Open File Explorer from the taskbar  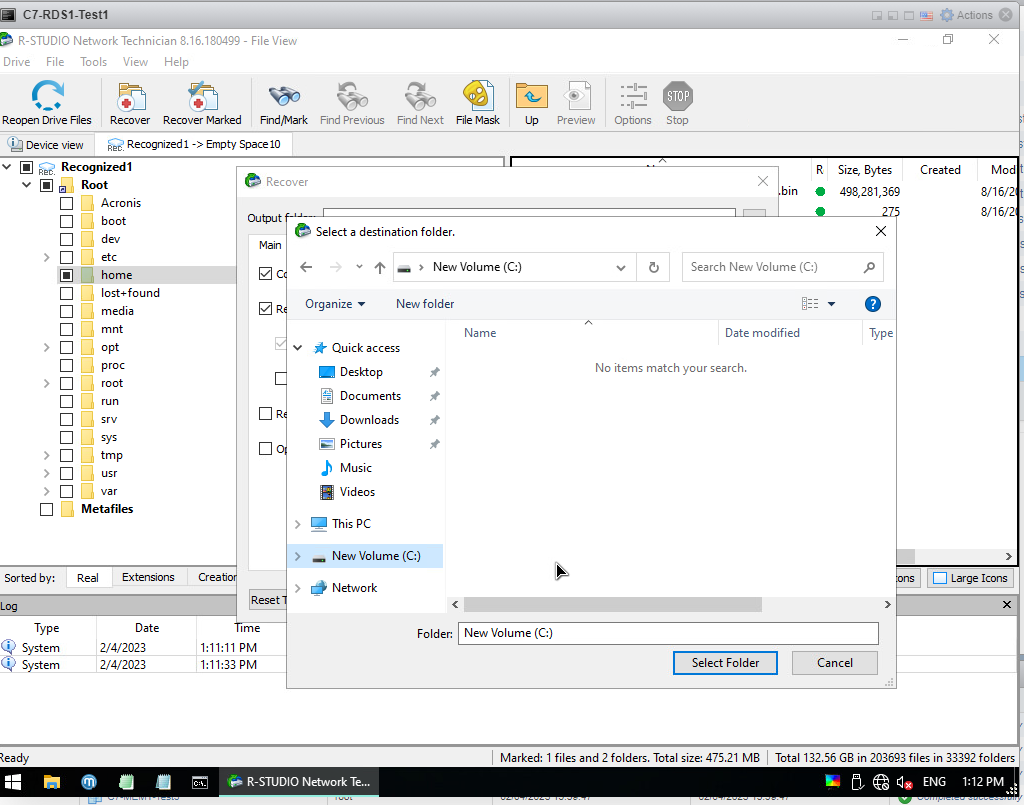[51, 782]
